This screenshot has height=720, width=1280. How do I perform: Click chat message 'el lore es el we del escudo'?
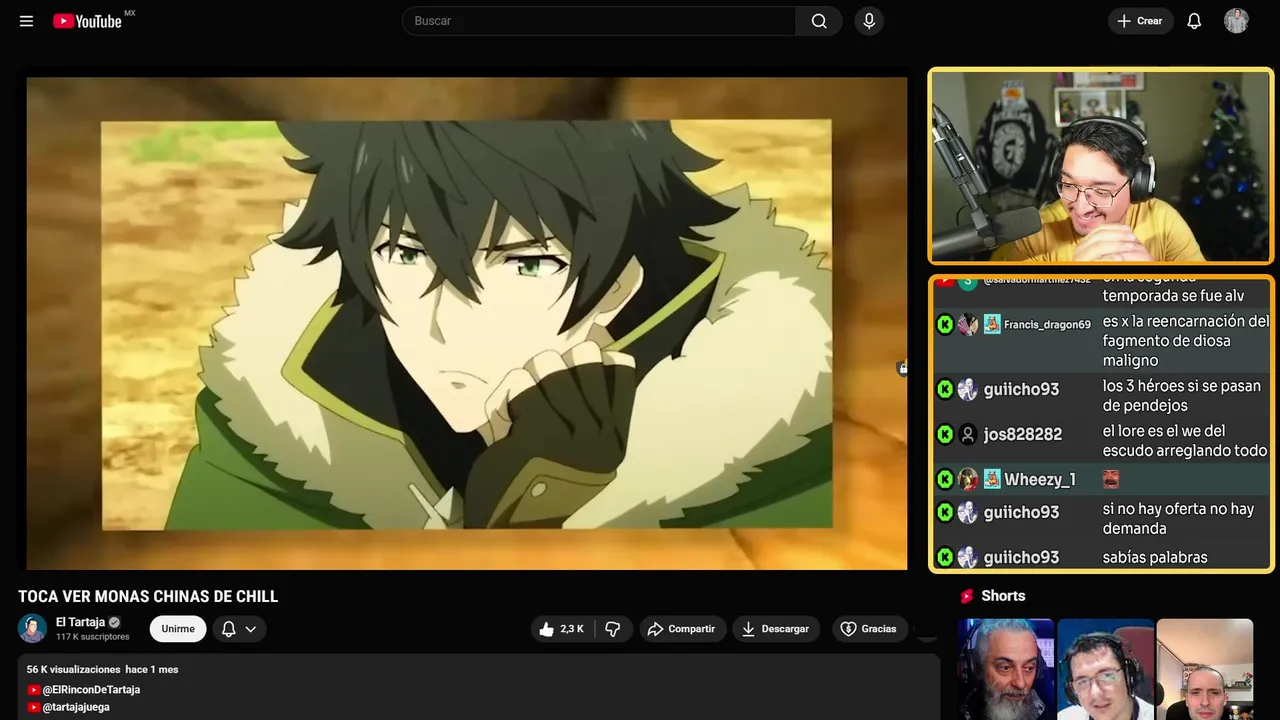[x=1185, y=441]
